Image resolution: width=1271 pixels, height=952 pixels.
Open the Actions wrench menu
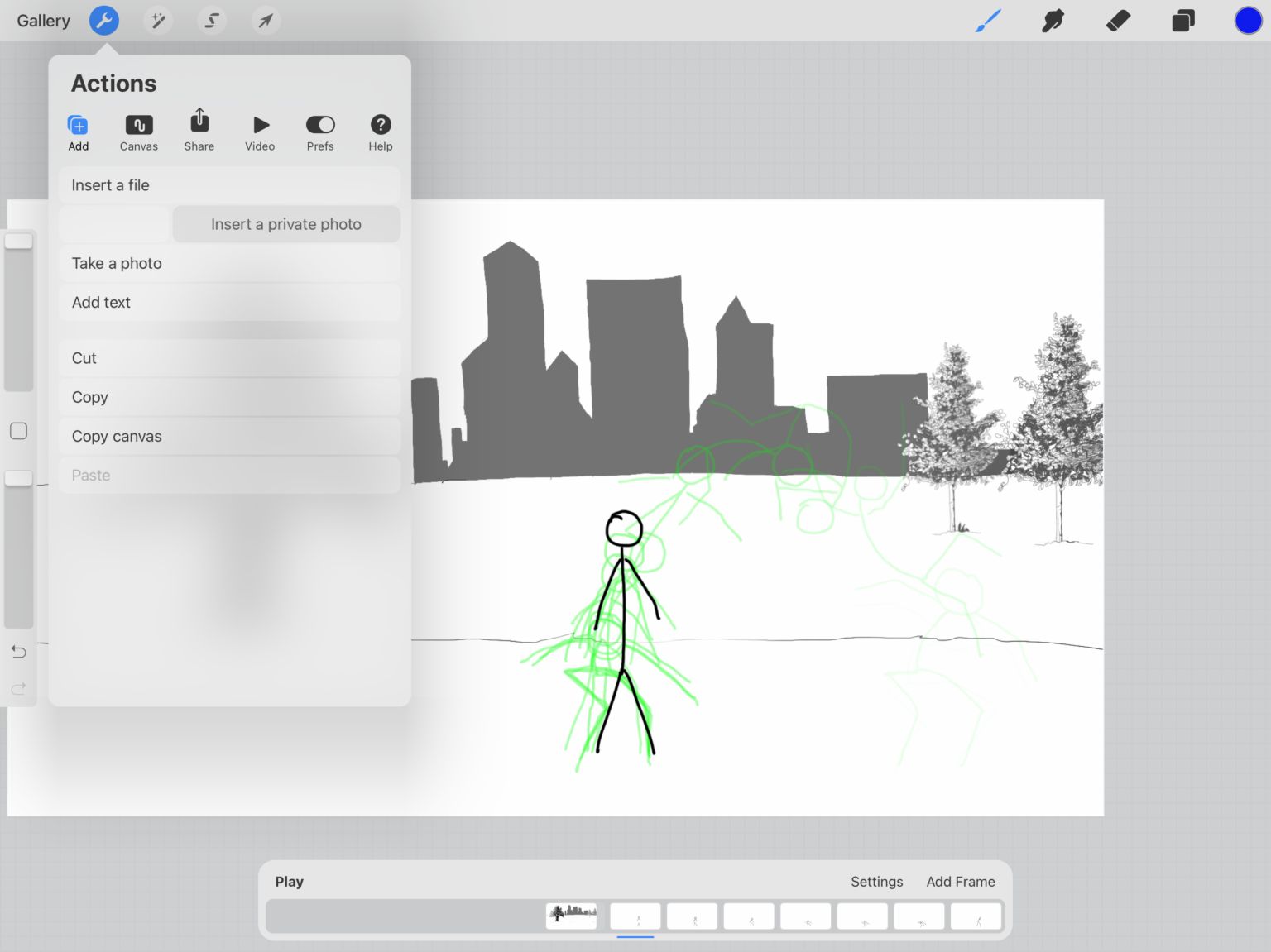pyautogui.click(x=104, y=21)
